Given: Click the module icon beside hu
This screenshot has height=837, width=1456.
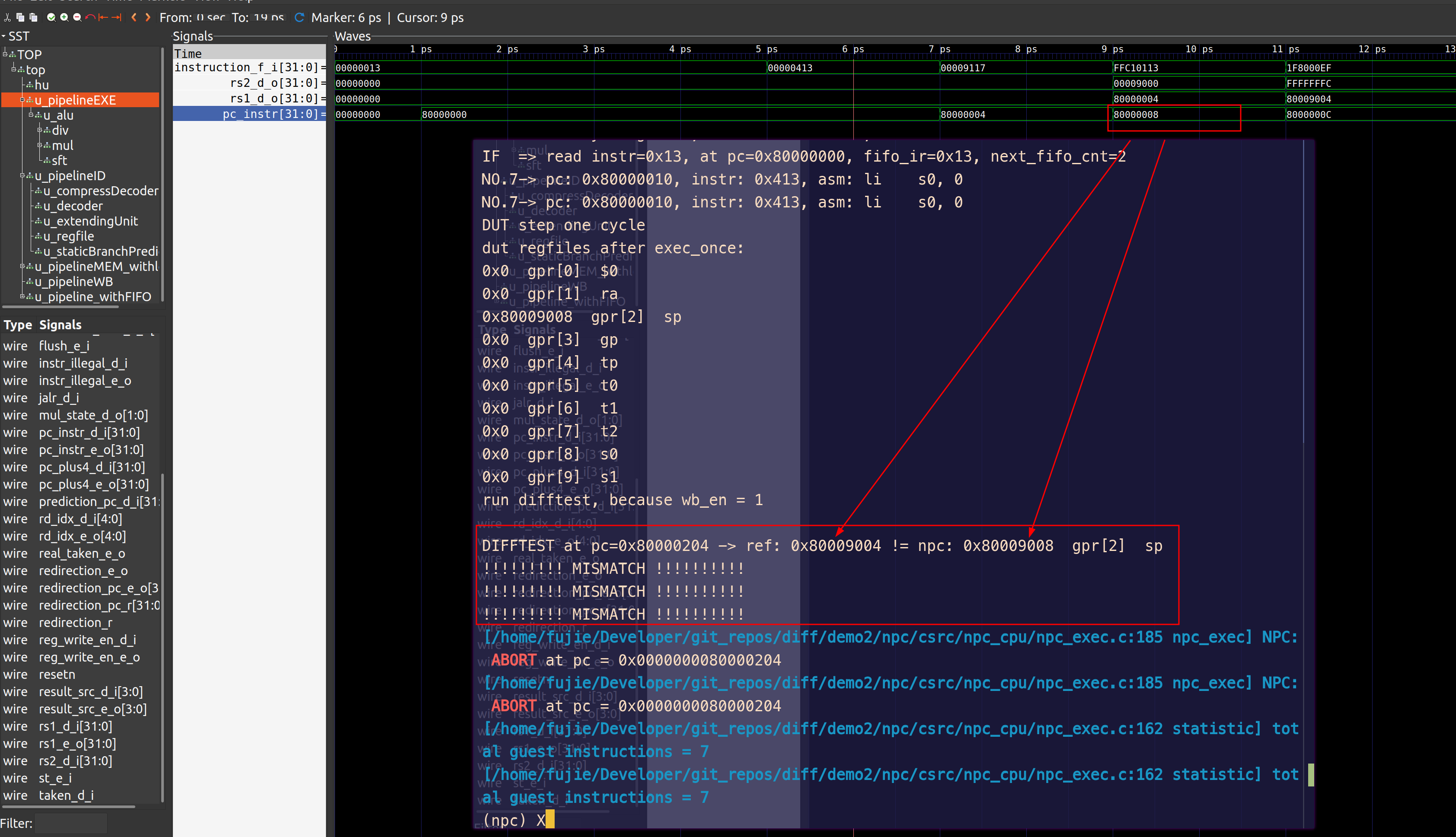Looking at the screenshot, I should (x=30, y=85).
